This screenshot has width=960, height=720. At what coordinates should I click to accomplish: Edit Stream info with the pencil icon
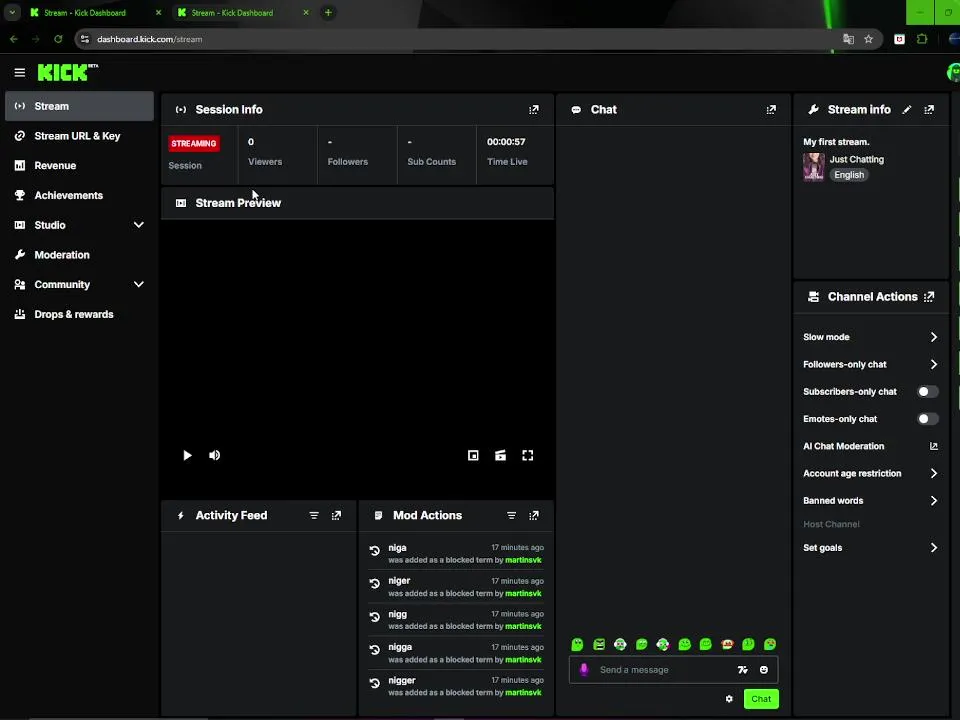907,110
